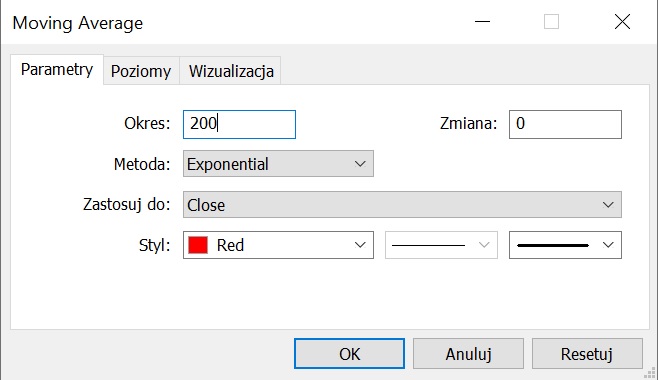Viewport: 658px width, 380px height.
Task: Open the line style dropdown
Action: (x=441, y=245)
